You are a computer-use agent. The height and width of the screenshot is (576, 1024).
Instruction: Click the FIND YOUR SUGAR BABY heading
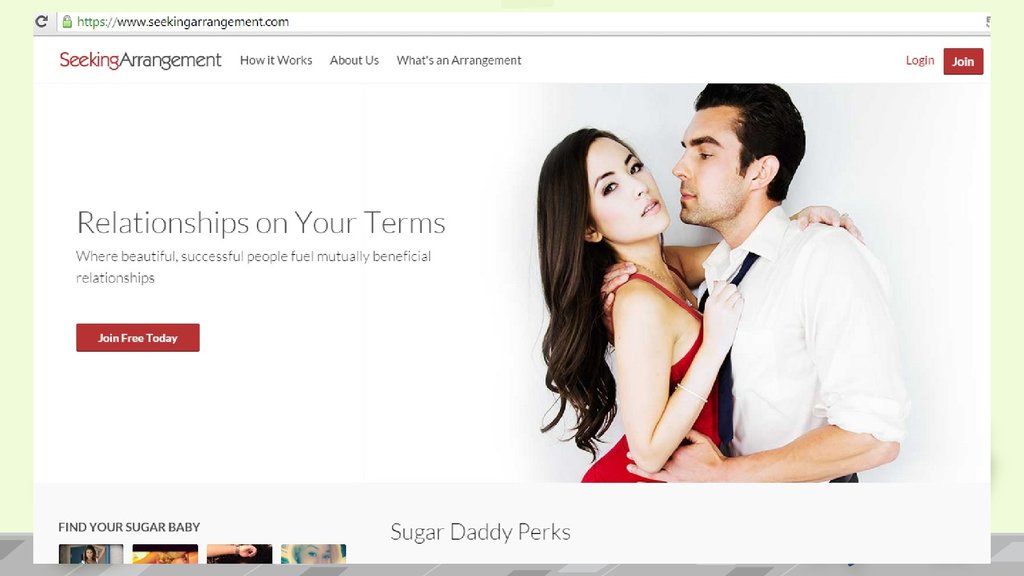click(129, 527)
